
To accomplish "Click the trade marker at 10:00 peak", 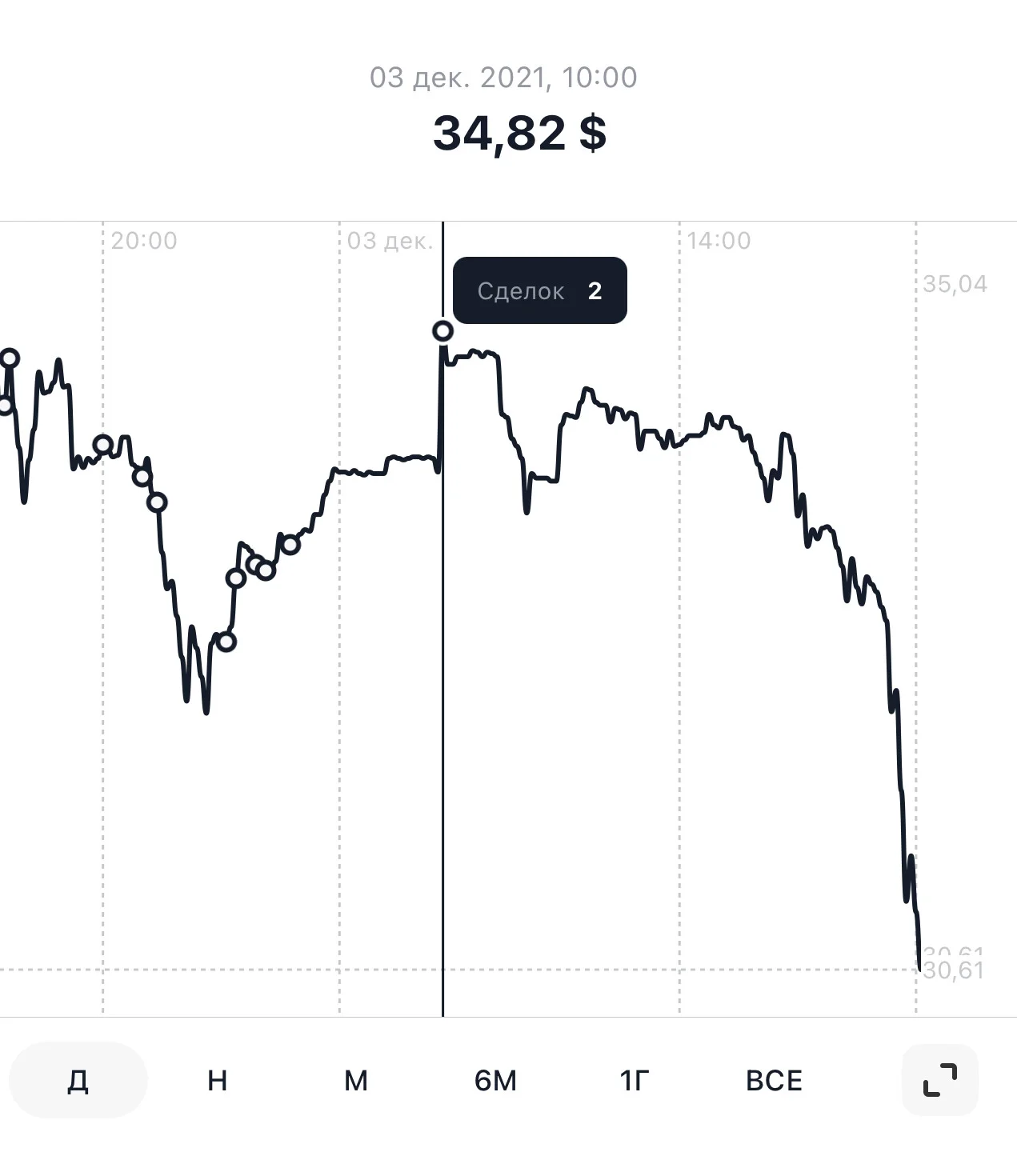I will click(x=442, y=330).
